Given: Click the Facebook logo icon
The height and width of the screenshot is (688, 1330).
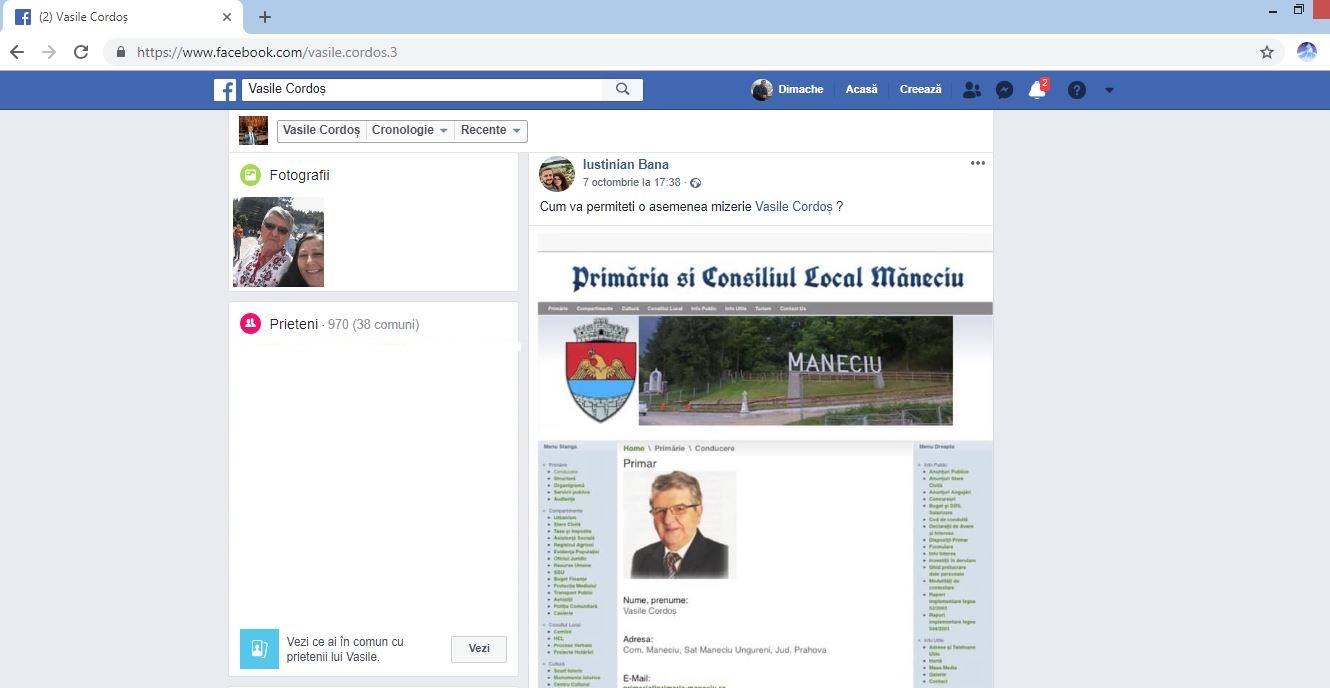Looking at the screenshot, I should click(x=225, y=90).
